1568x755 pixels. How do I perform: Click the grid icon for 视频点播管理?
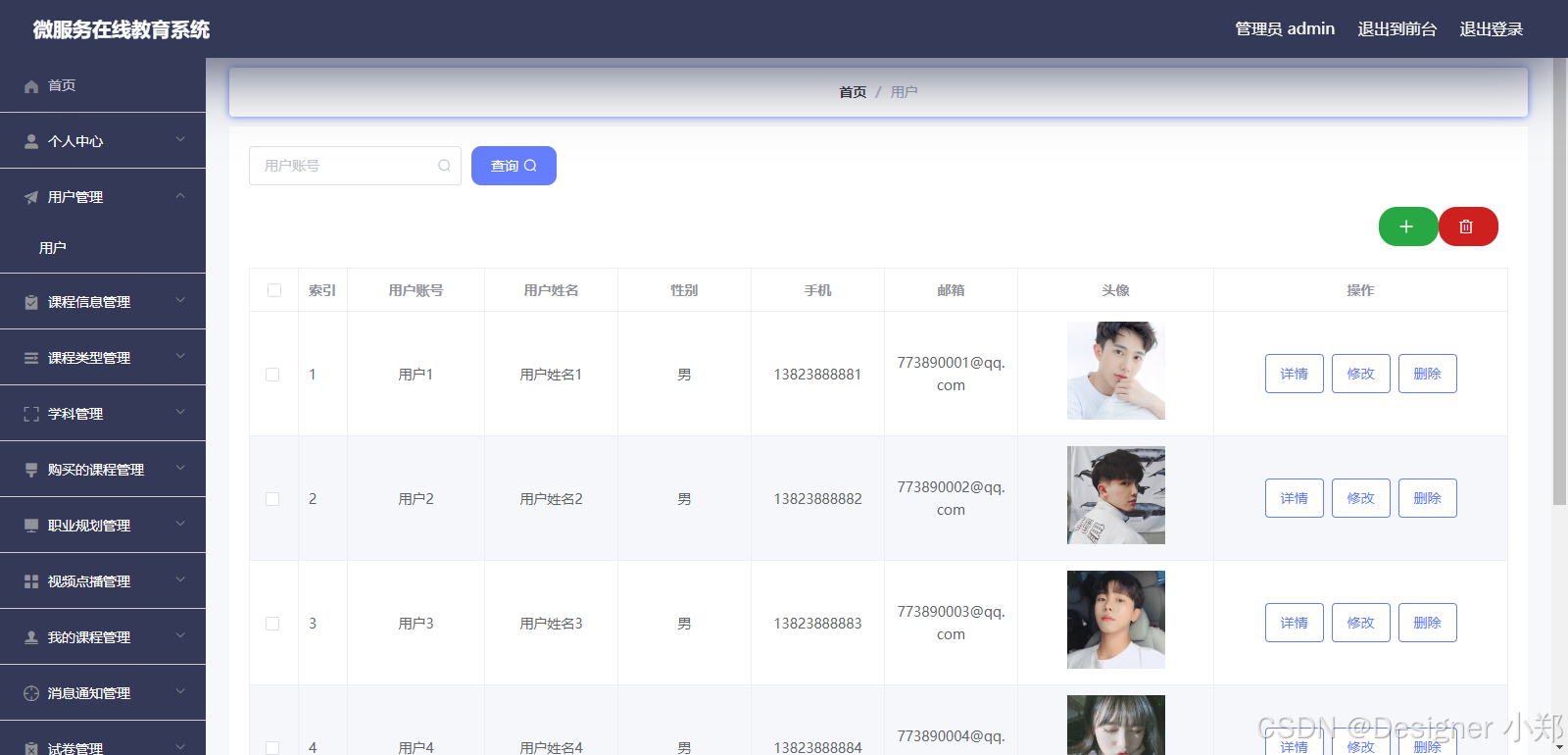pyautogui.click(x=31, y=581)
